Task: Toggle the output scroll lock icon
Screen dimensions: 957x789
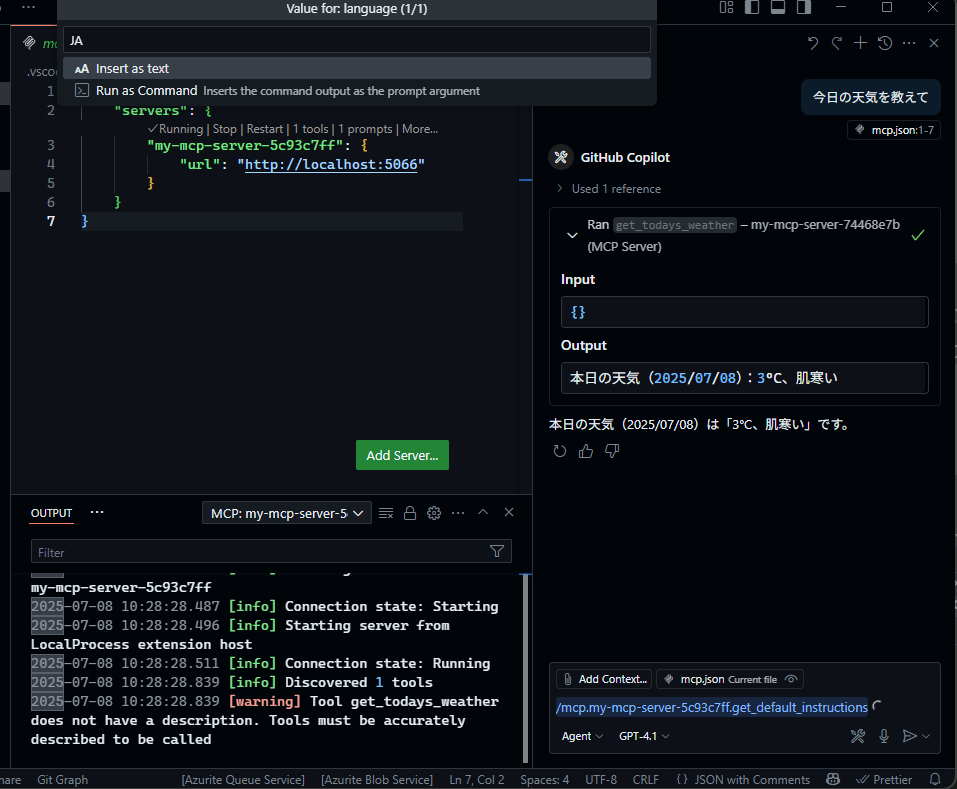Action: click(410, 513)
